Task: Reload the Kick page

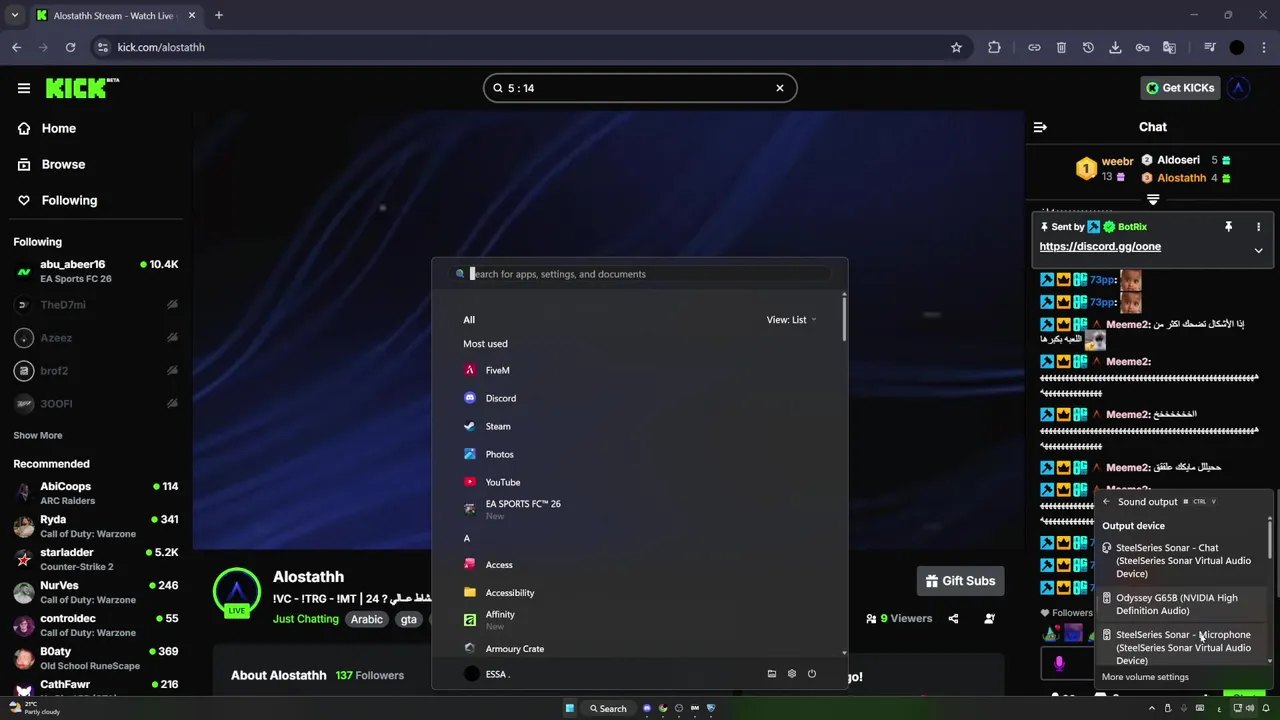Action: pos(70,47)
